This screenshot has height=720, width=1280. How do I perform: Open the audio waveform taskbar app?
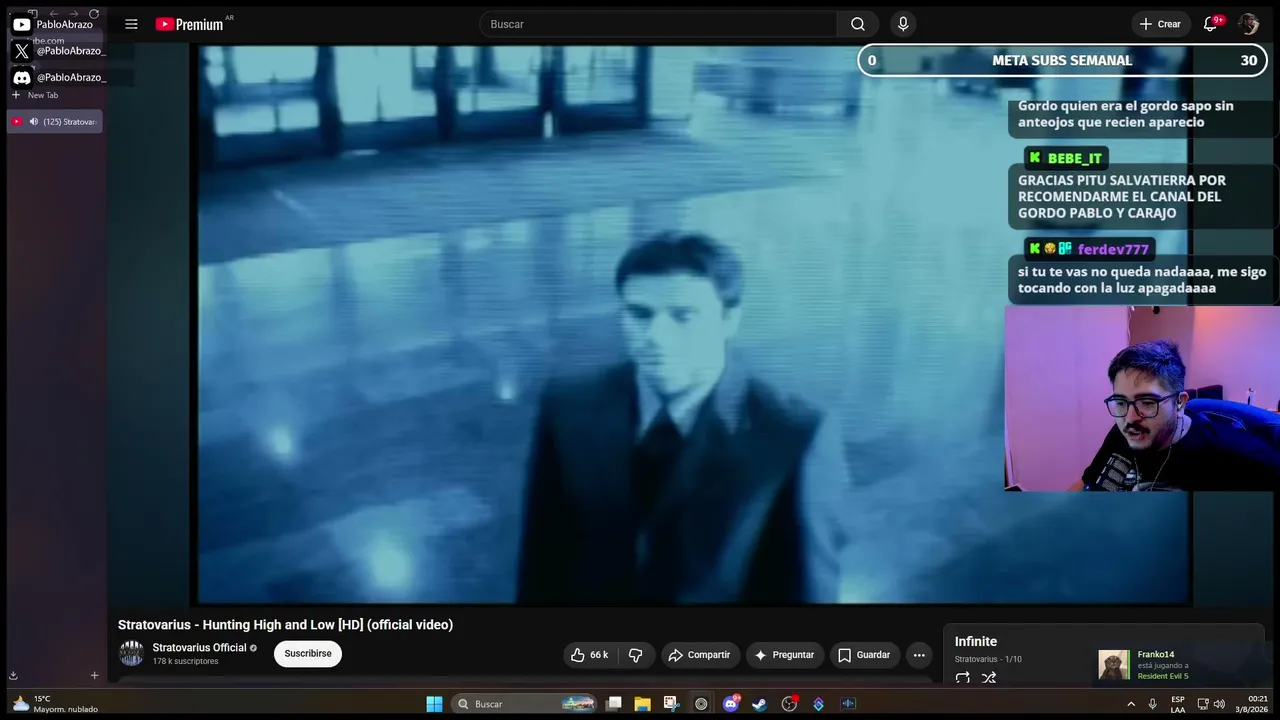click(x=848, y=704)
